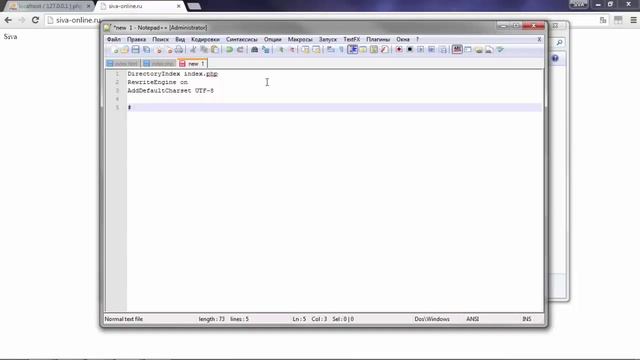Open the Поиск menu
Image resolution: width=640 pixels, height=360 pixels.
click(x=160, y=39)
